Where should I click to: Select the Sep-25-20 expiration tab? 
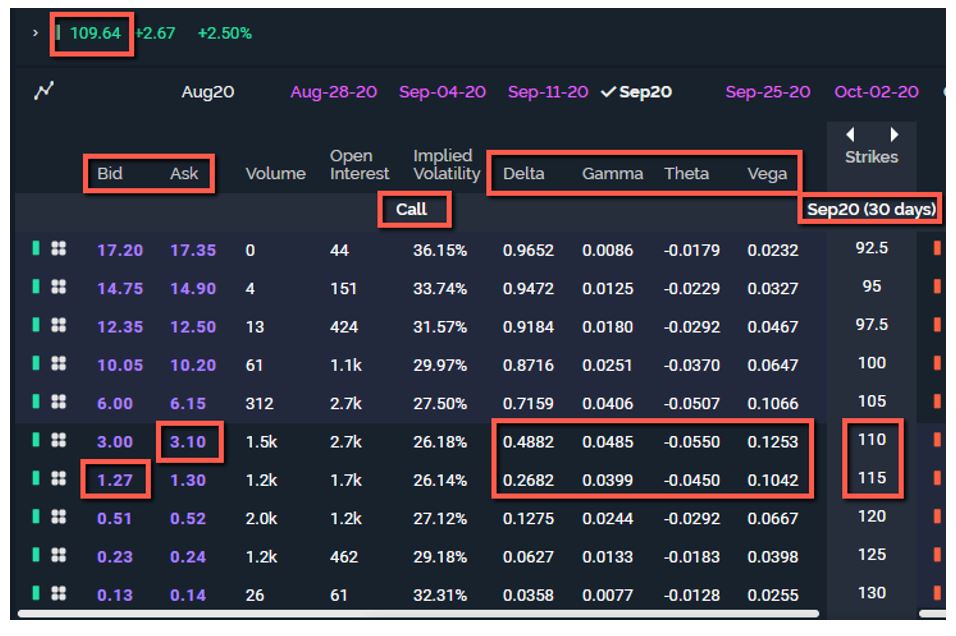click(768, 92)
